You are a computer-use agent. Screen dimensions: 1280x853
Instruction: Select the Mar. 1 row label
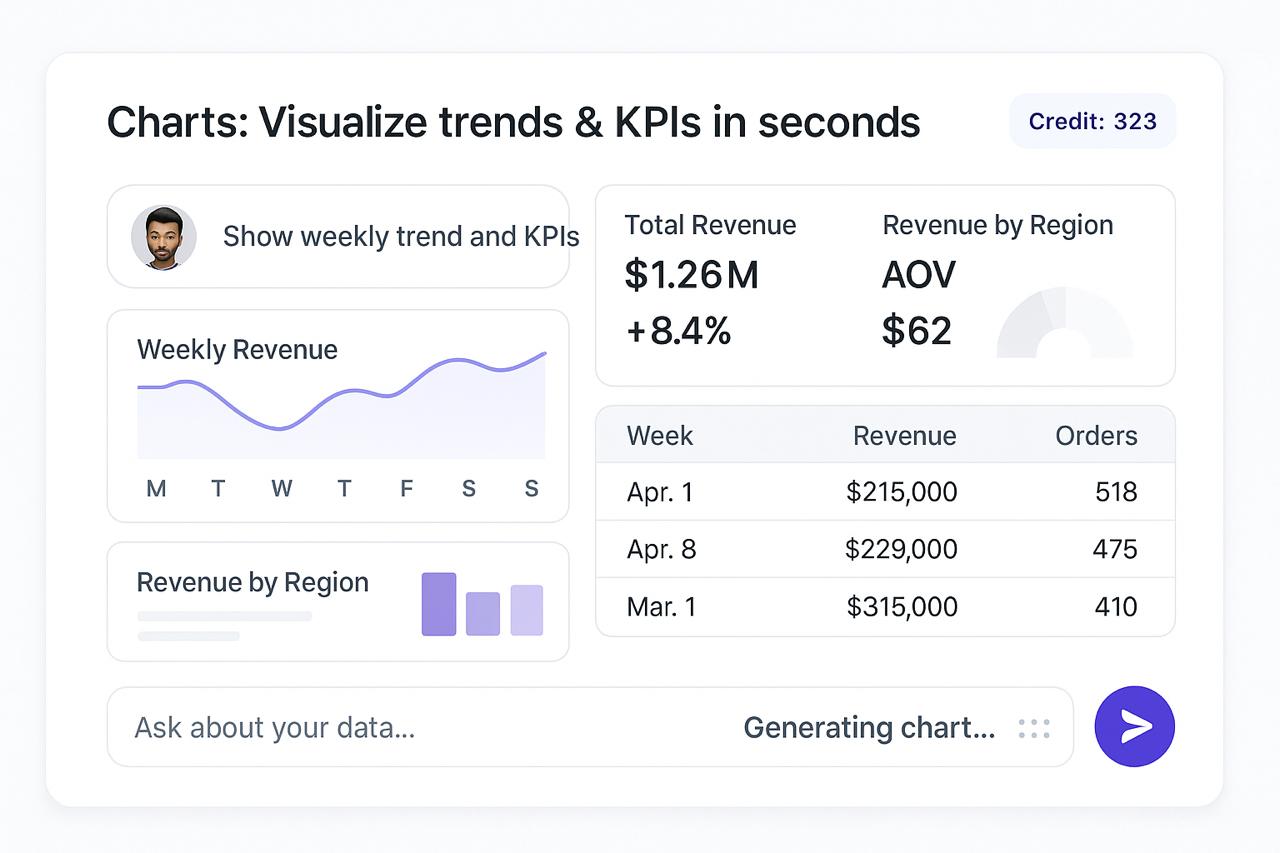(660, 607)
